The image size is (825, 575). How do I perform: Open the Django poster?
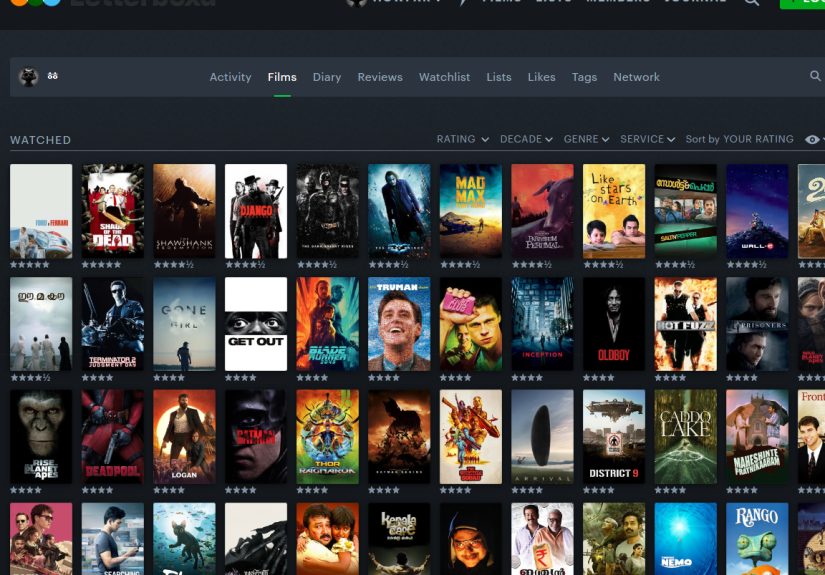[256, 211]
